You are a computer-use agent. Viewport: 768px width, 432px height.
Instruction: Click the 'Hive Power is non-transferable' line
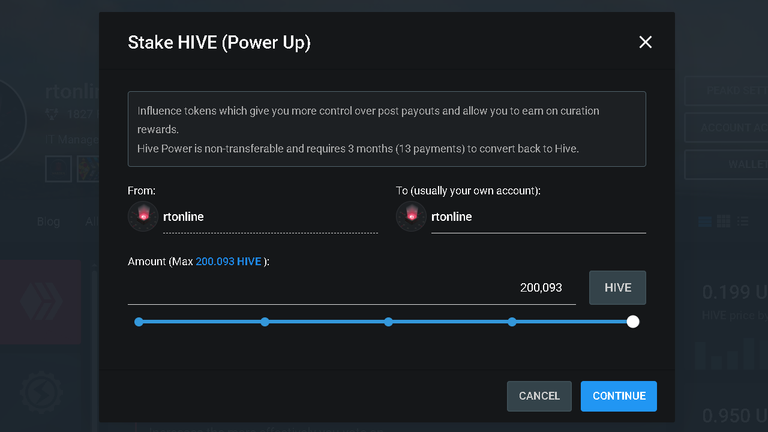(x=358, y=148)
